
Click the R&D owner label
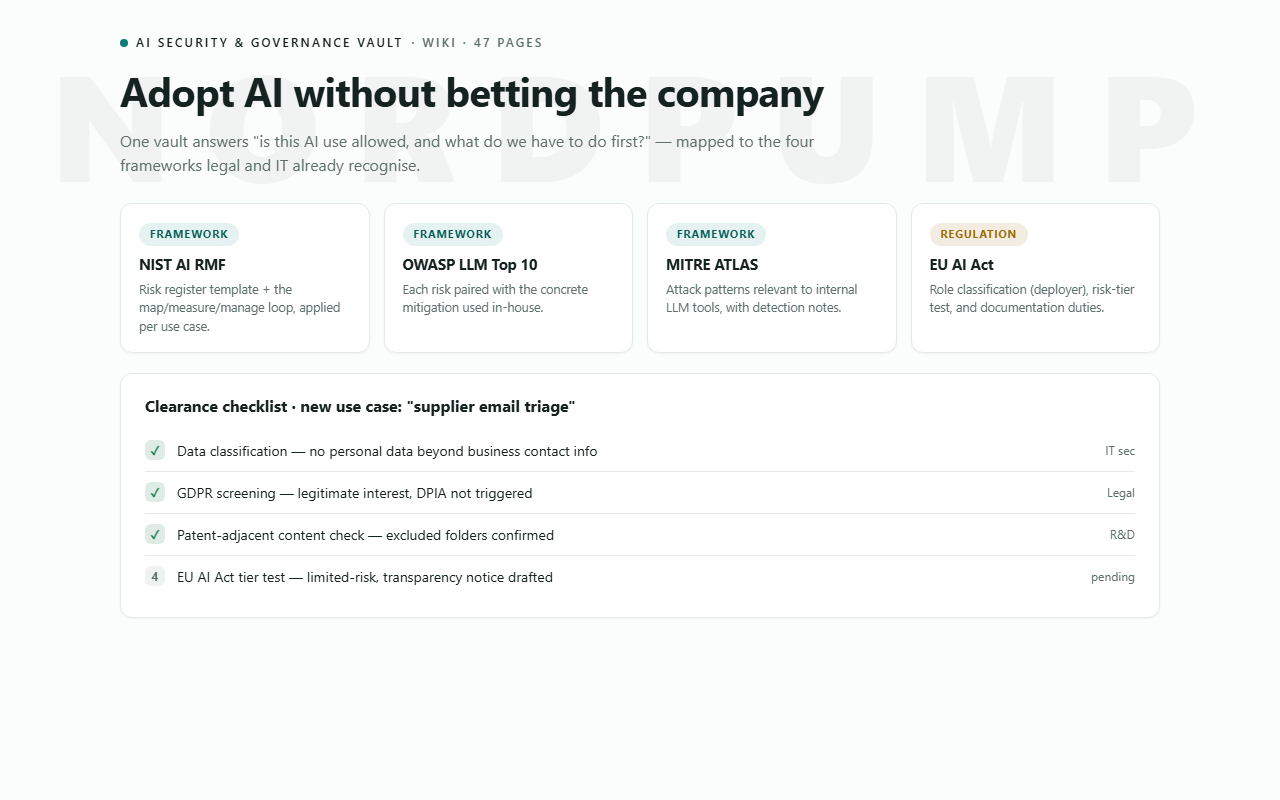[x=1122, y=535]
